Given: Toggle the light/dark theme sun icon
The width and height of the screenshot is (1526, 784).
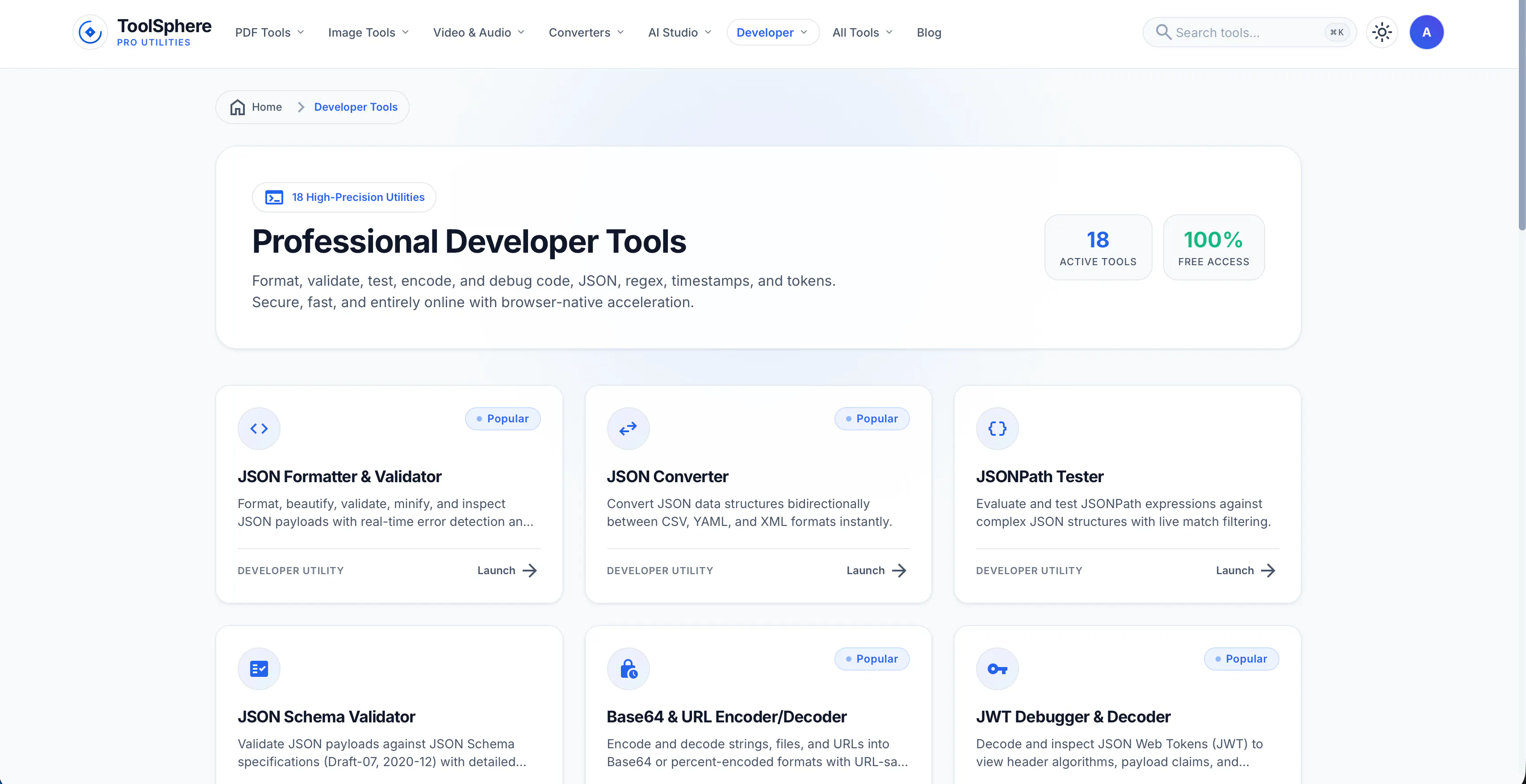Looking at the screenshot, I should pos(1381,32).
